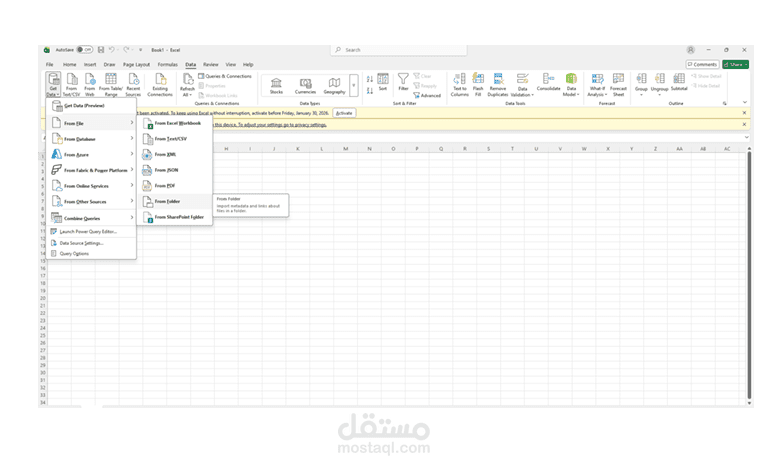Screen dimensions: 769x465
Task: Click the Search box
Action: (399, 50)
